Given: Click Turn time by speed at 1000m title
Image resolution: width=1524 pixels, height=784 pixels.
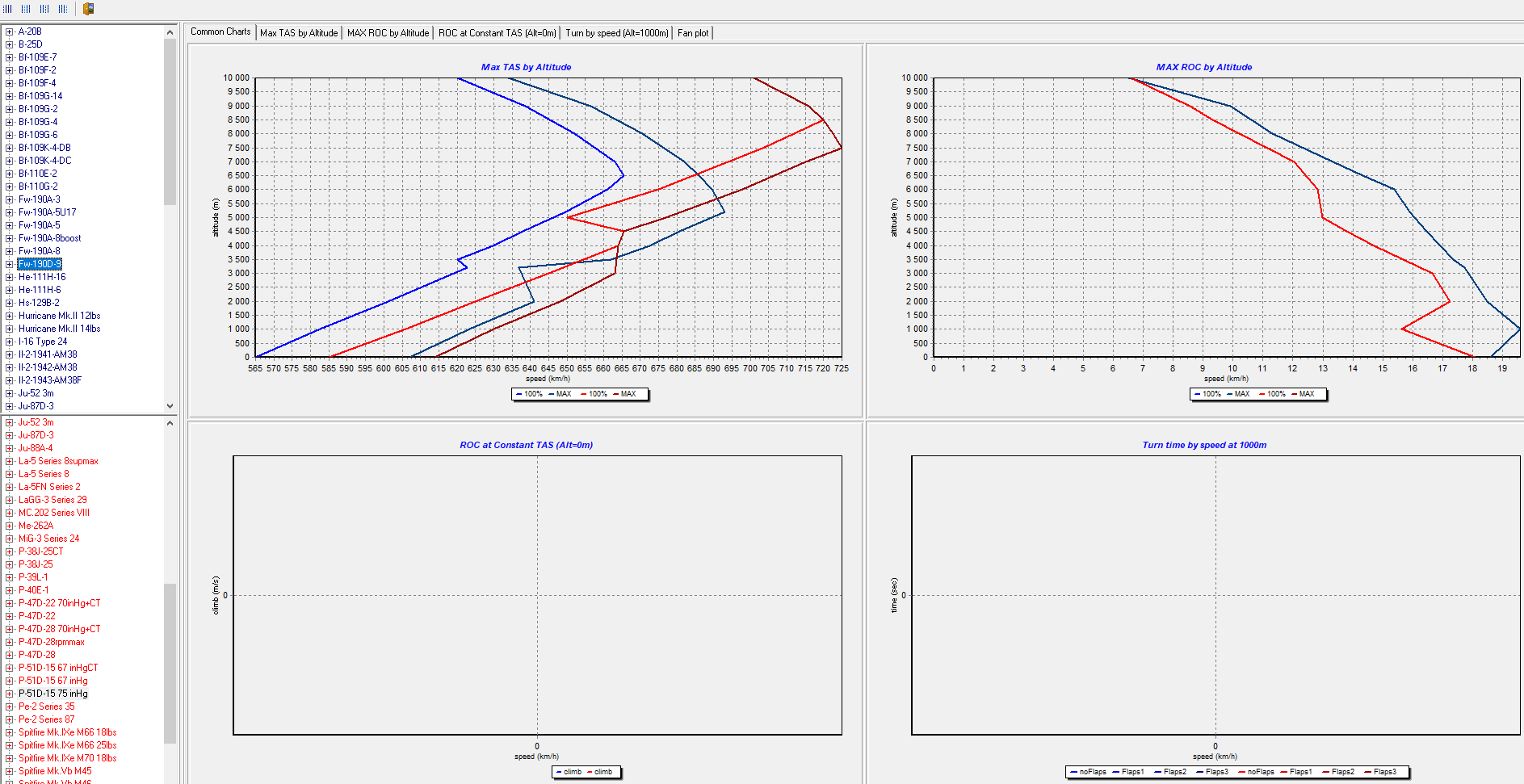Looking at the screenshot, I should (x=1204, y=445).
